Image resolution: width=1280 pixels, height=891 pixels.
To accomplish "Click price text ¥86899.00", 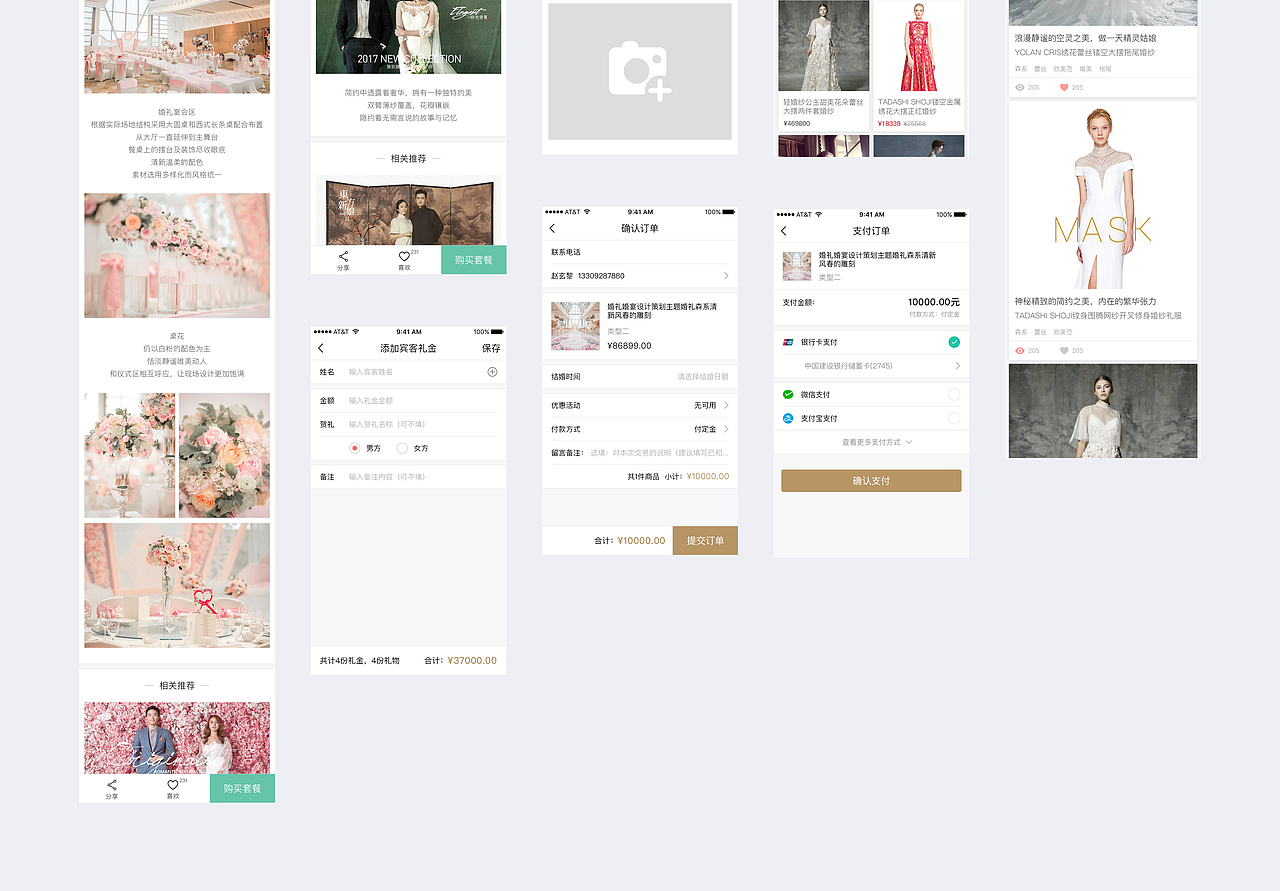I will tap(629, 345).
